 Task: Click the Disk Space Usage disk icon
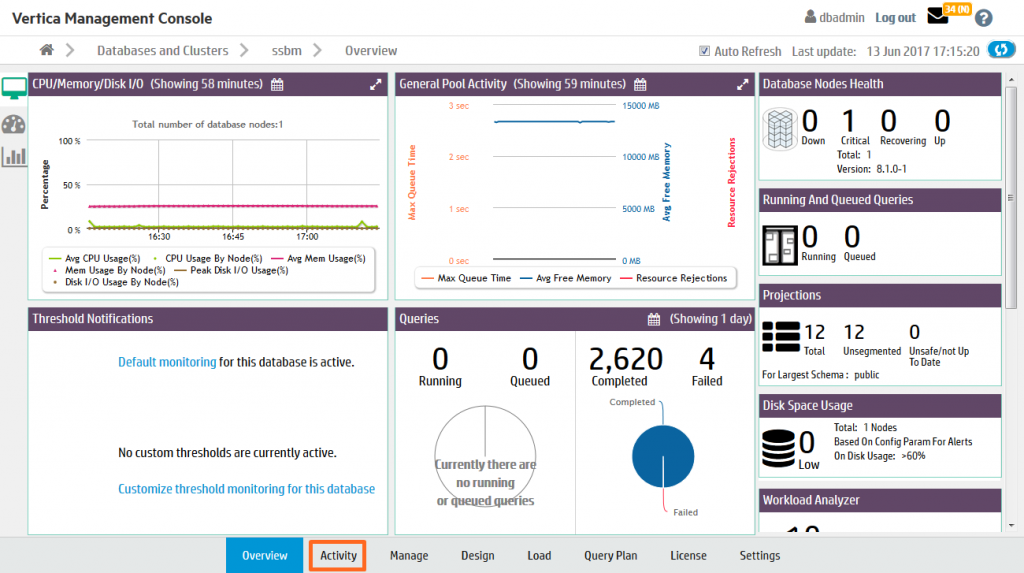click(778, 448)
